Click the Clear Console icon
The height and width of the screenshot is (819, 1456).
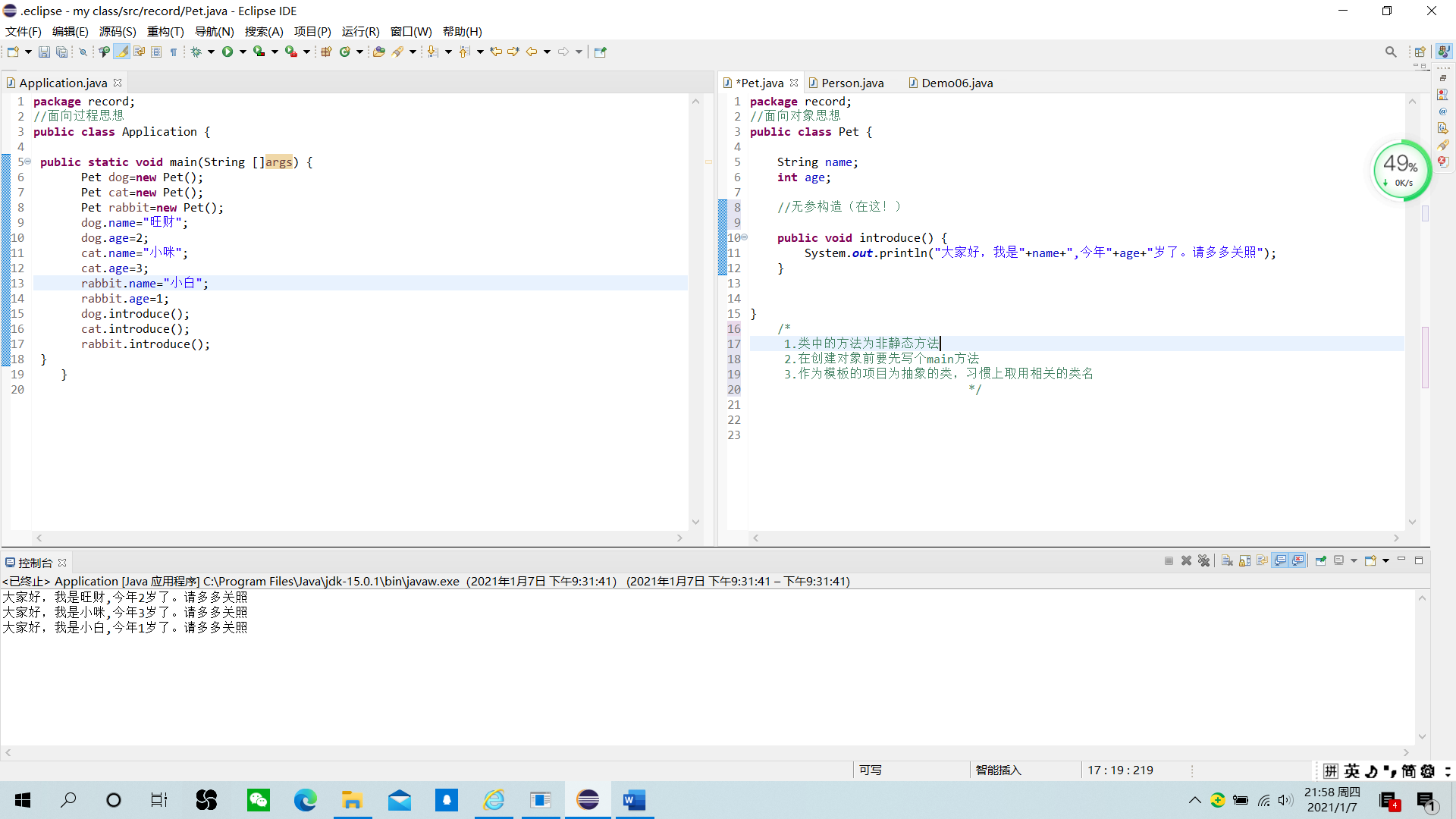point(1227,561)
